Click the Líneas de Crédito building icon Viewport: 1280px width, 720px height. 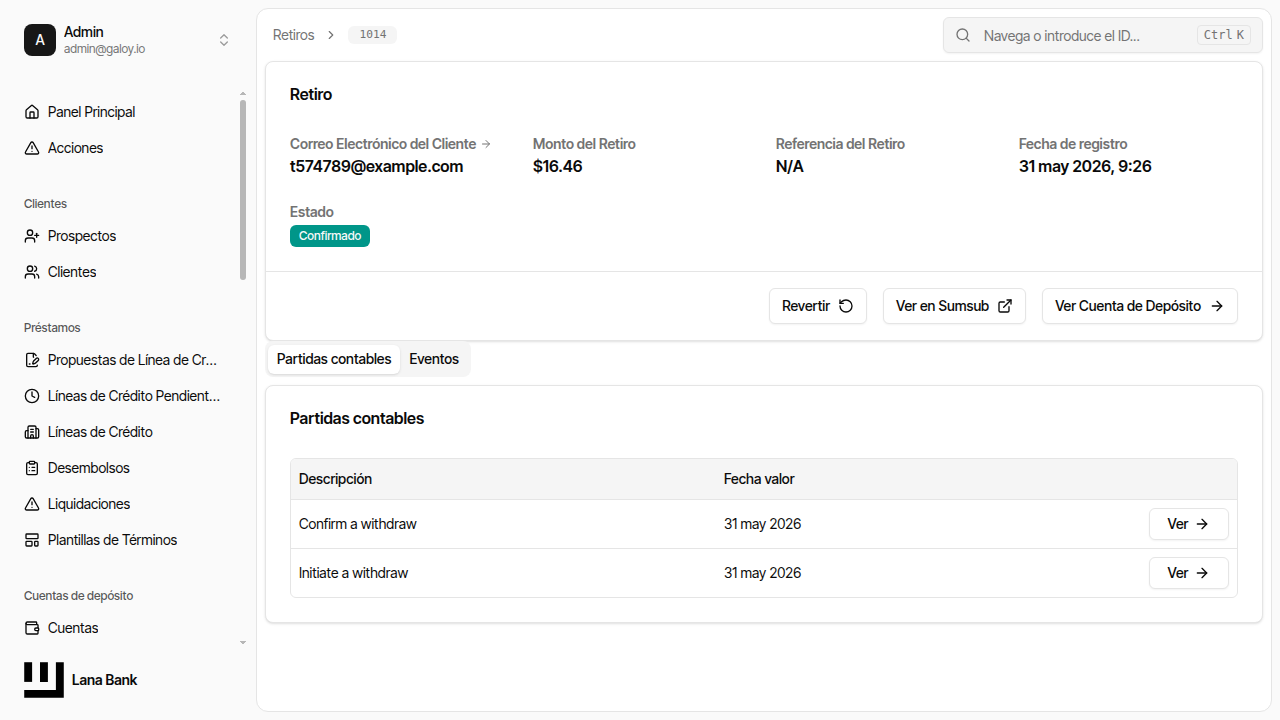click(x=32, y=432)
